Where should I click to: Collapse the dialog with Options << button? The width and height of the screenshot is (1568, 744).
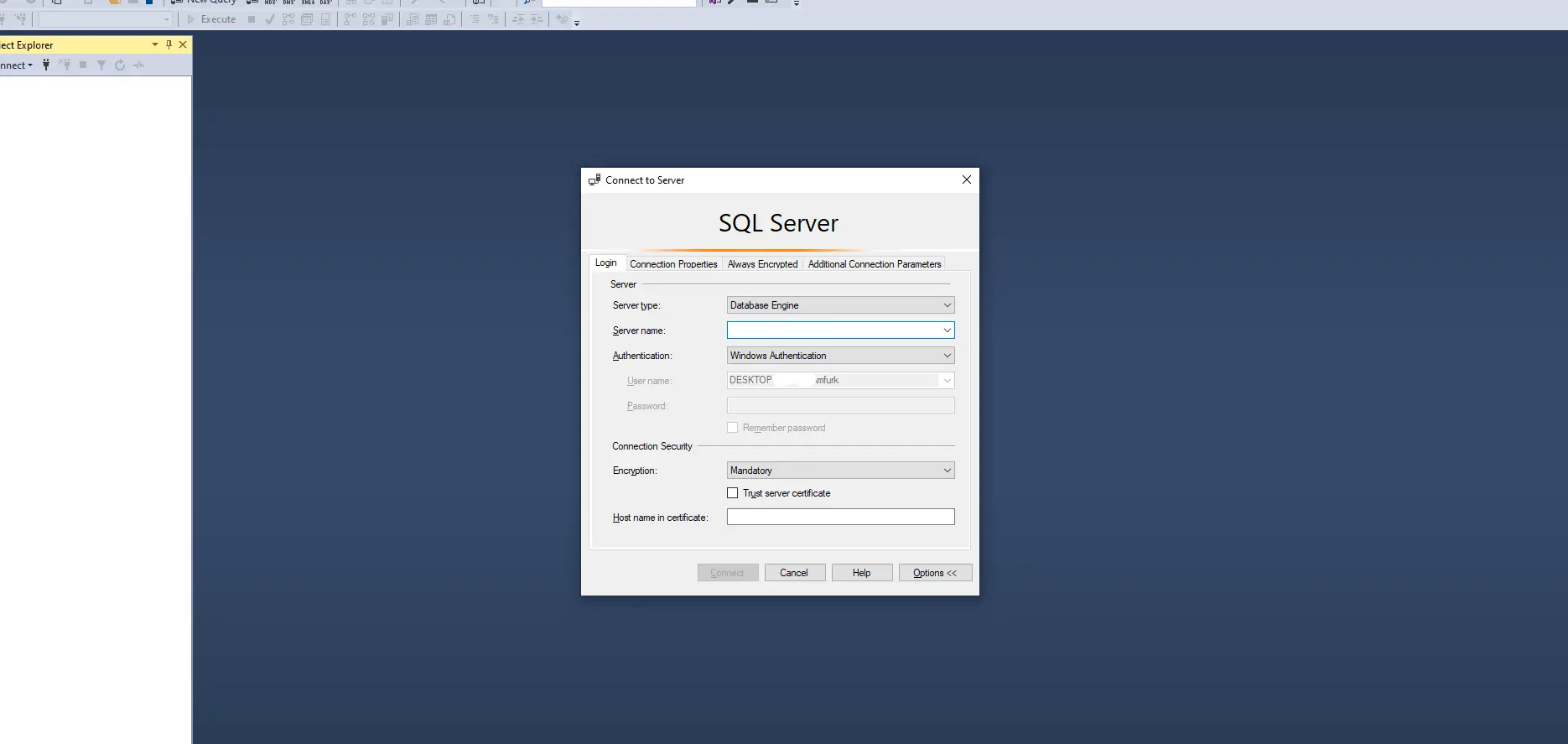click(936, 573)
